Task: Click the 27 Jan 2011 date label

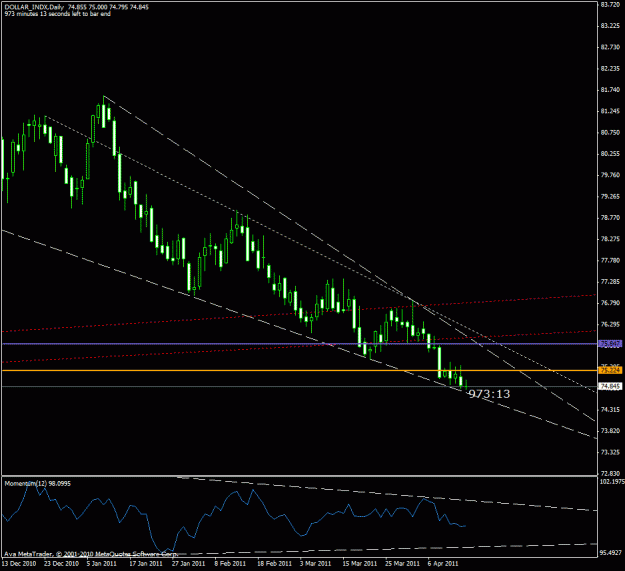Action: pos(189,563)
